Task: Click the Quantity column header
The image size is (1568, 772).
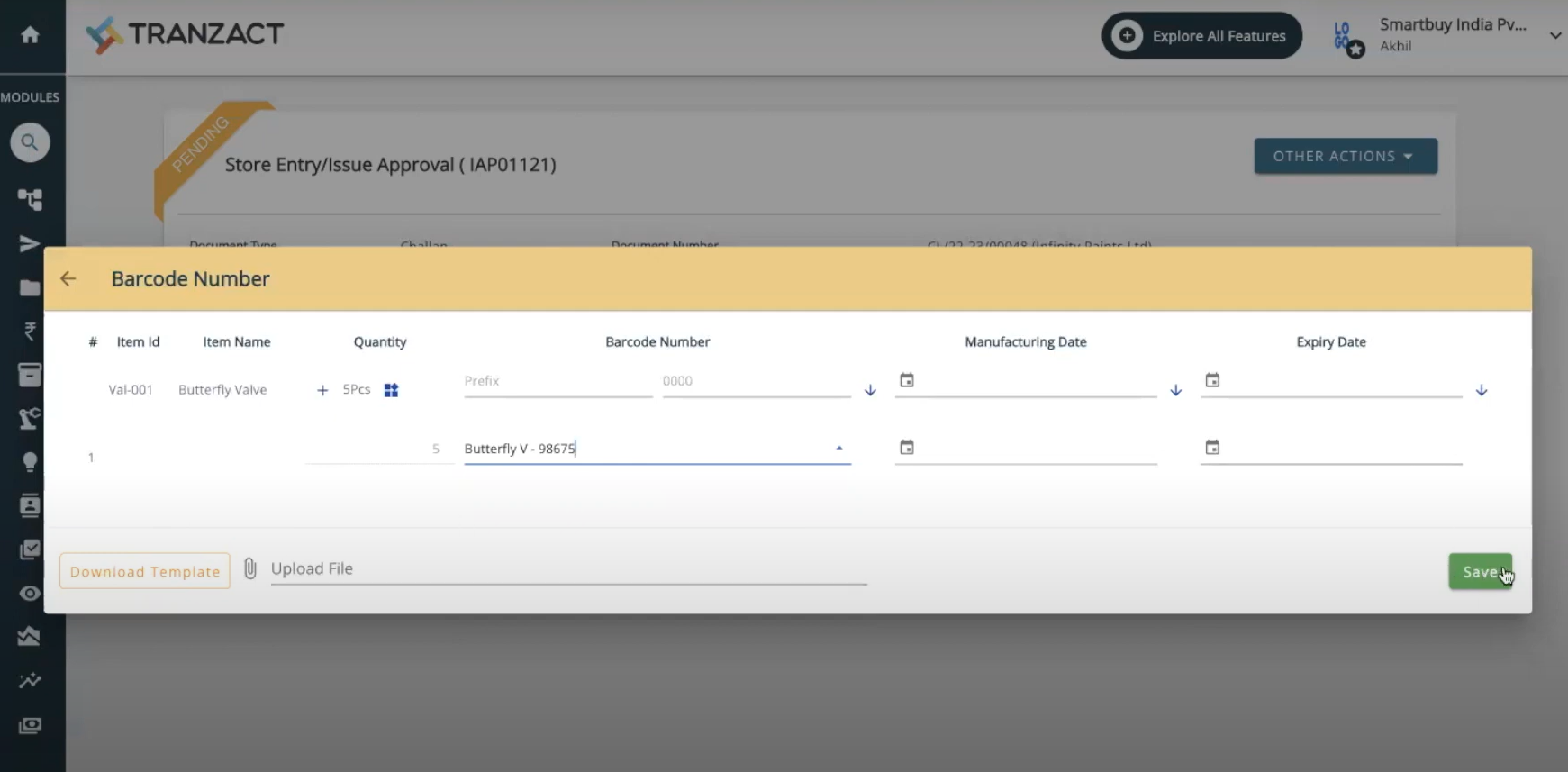Action: click(x=380, y=341)
